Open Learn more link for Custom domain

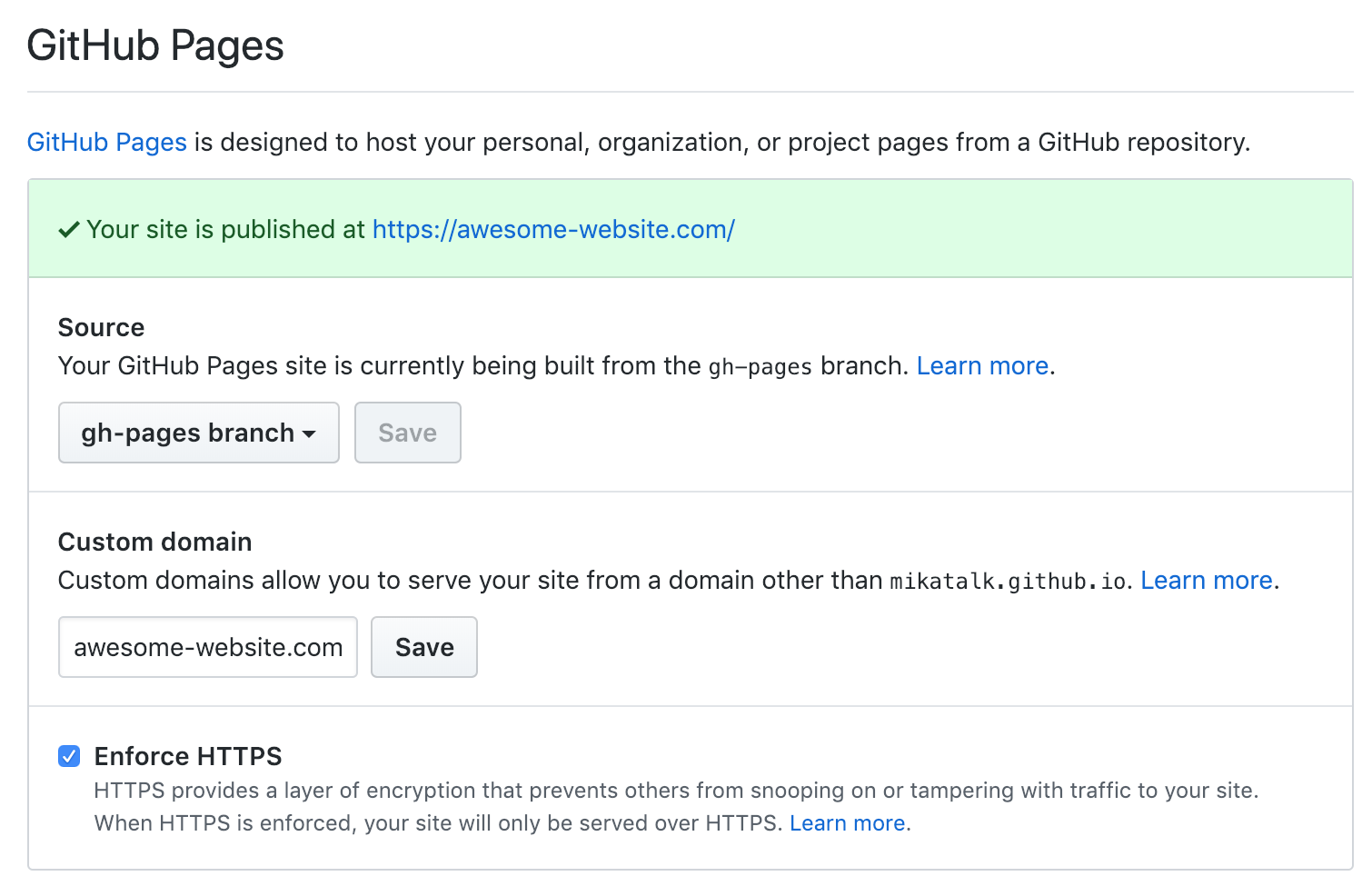1206,581
